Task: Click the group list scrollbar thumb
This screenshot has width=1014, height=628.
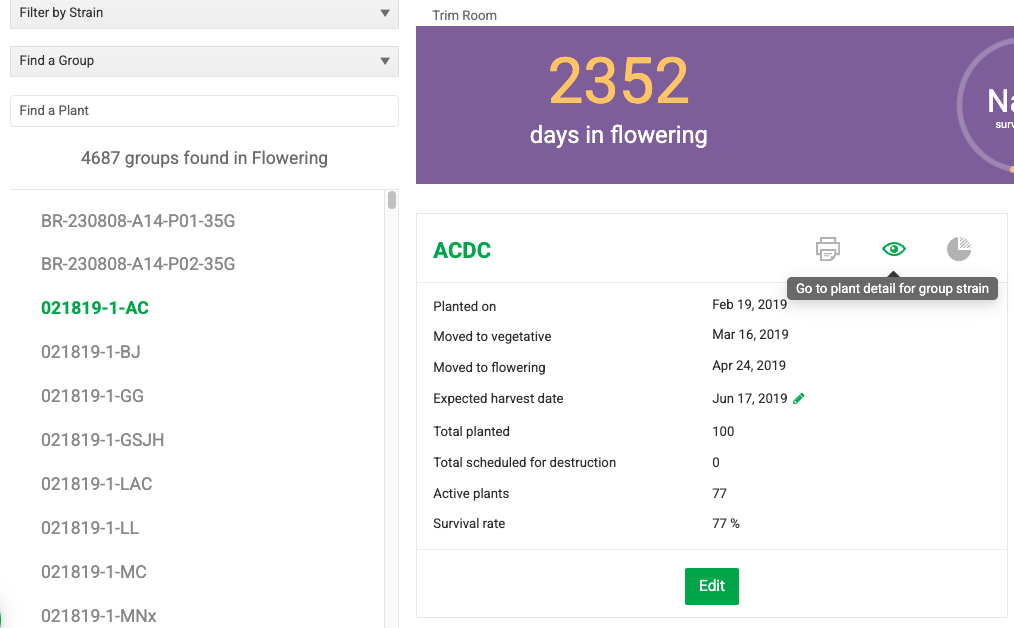Action: (391, 200)
